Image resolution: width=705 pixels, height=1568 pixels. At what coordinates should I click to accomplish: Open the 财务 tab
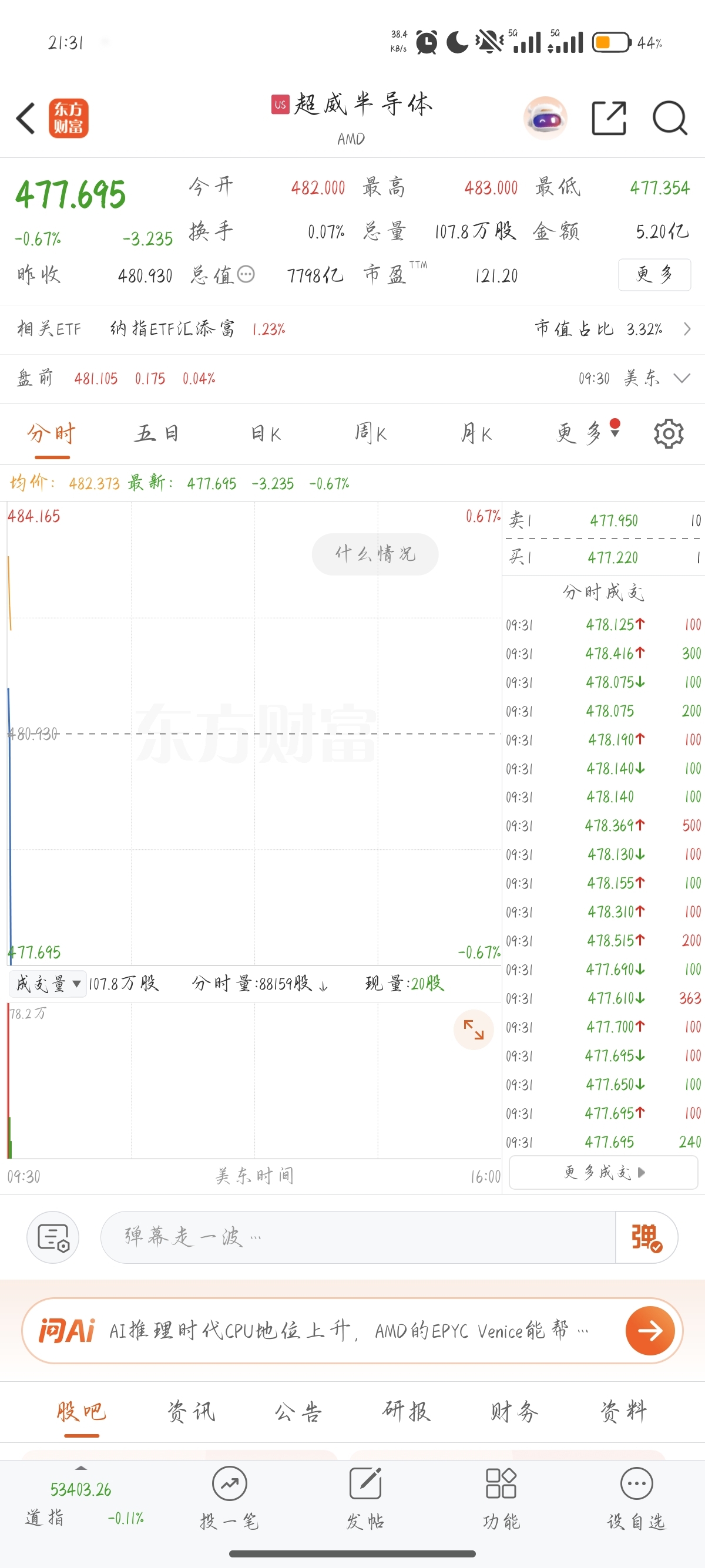(515, 1412)
